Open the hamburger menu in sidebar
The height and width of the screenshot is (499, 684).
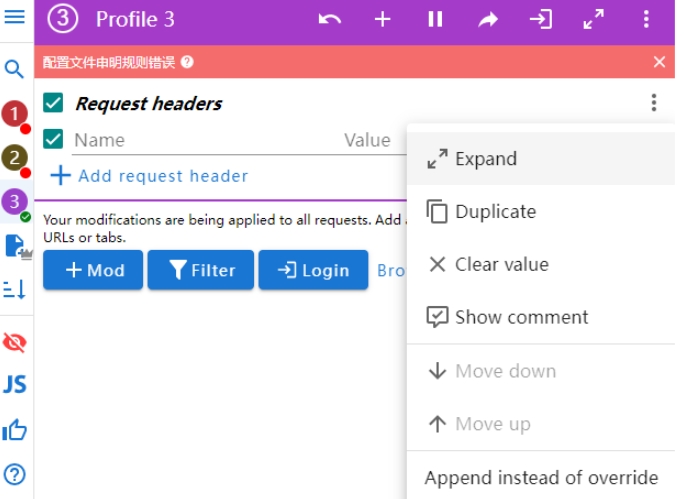(15, 17)
